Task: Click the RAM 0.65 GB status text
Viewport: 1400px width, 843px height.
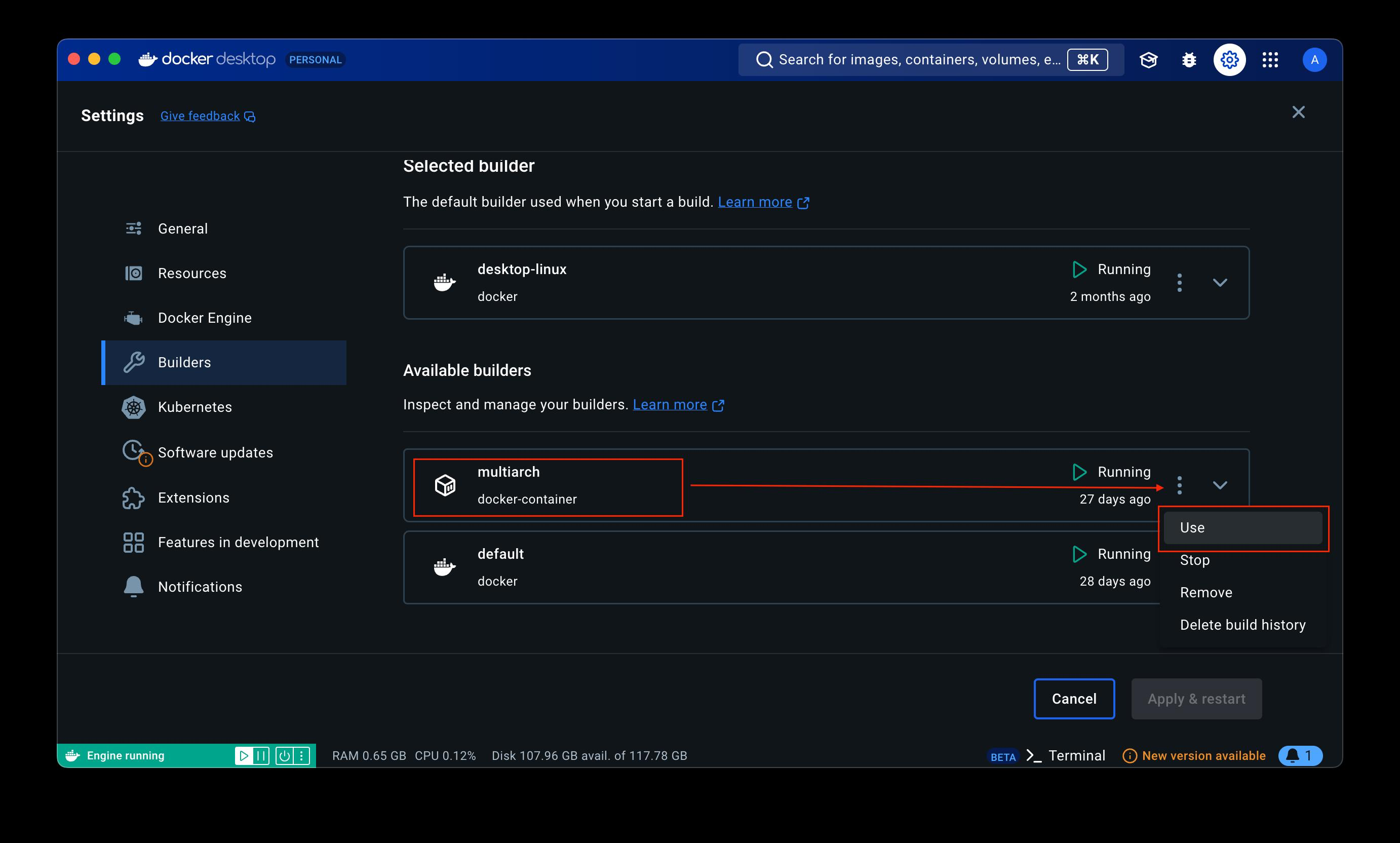Action: tap(369, 756)
